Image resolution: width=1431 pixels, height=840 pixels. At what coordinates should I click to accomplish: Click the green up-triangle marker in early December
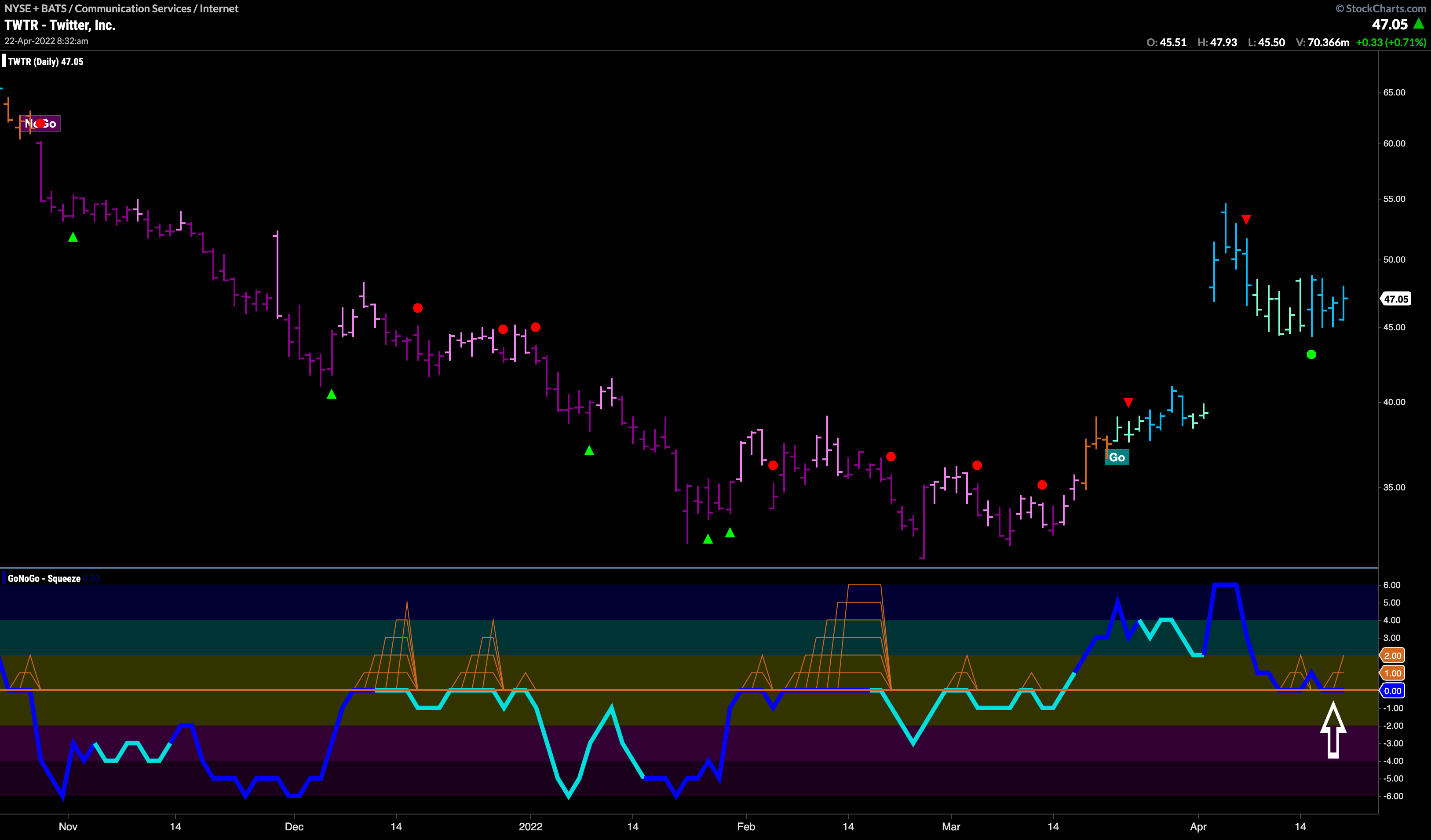click(x=332, y=394)
